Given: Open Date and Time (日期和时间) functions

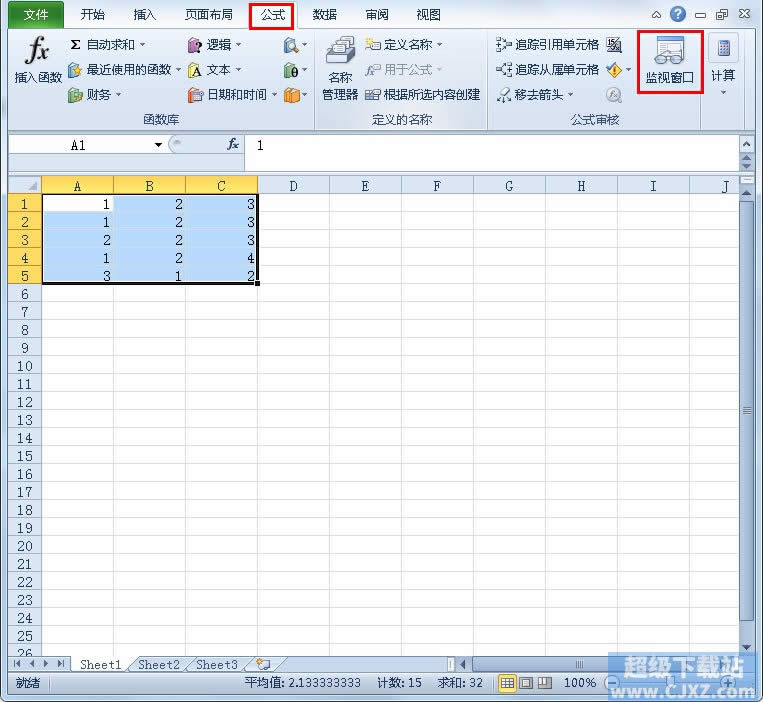Looking at the screenshot, I should coord(232,94).
